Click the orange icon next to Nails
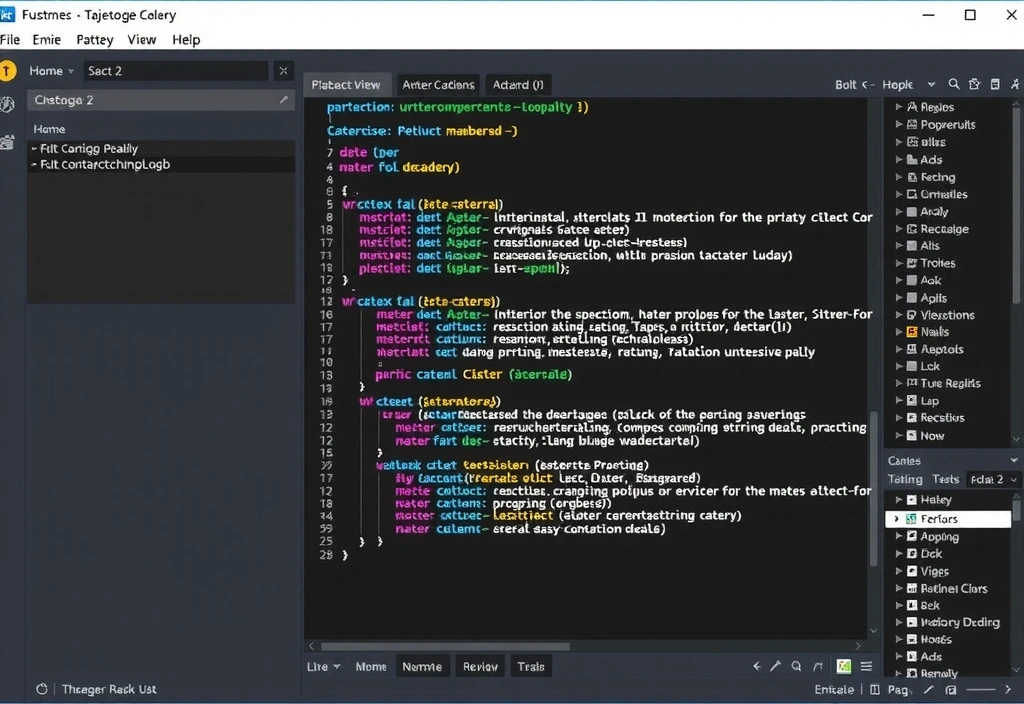1024x704 pixels. click(x=912, y=332)
